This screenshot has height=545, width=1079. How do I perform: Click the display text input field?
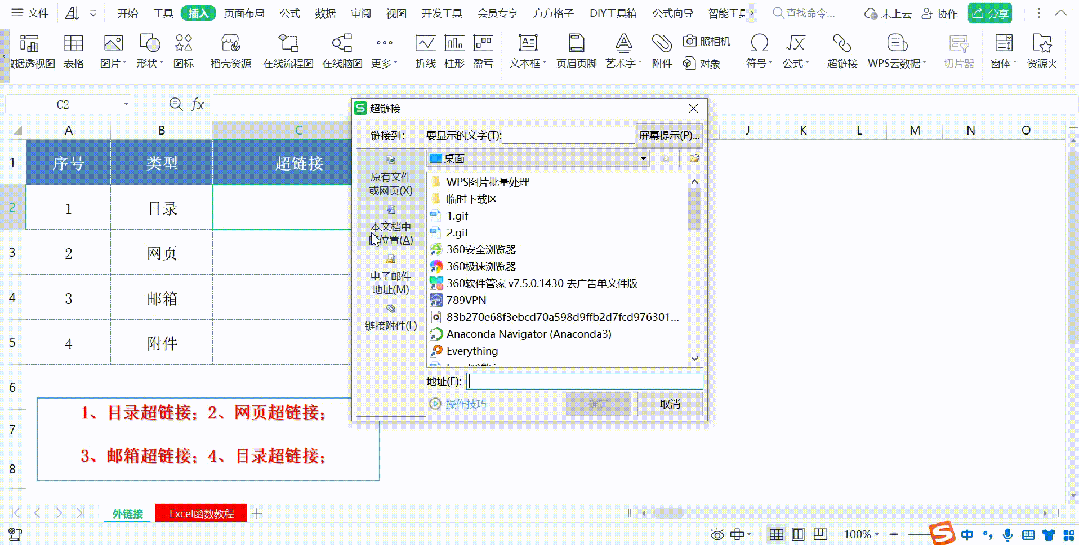point(568,136)
